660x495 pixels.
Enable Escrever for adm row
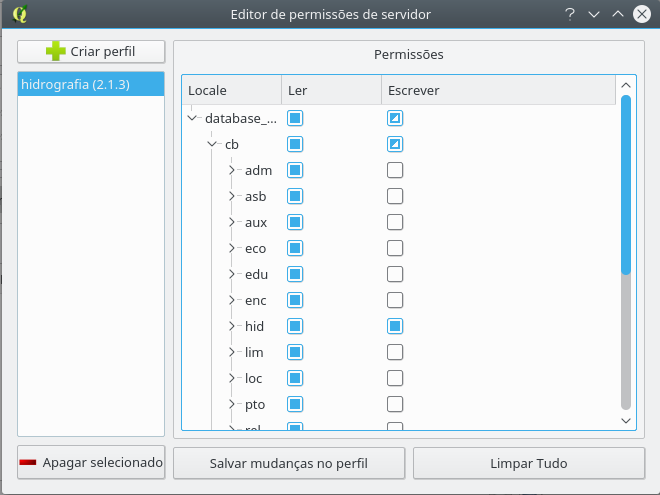(x=395, y=170)
